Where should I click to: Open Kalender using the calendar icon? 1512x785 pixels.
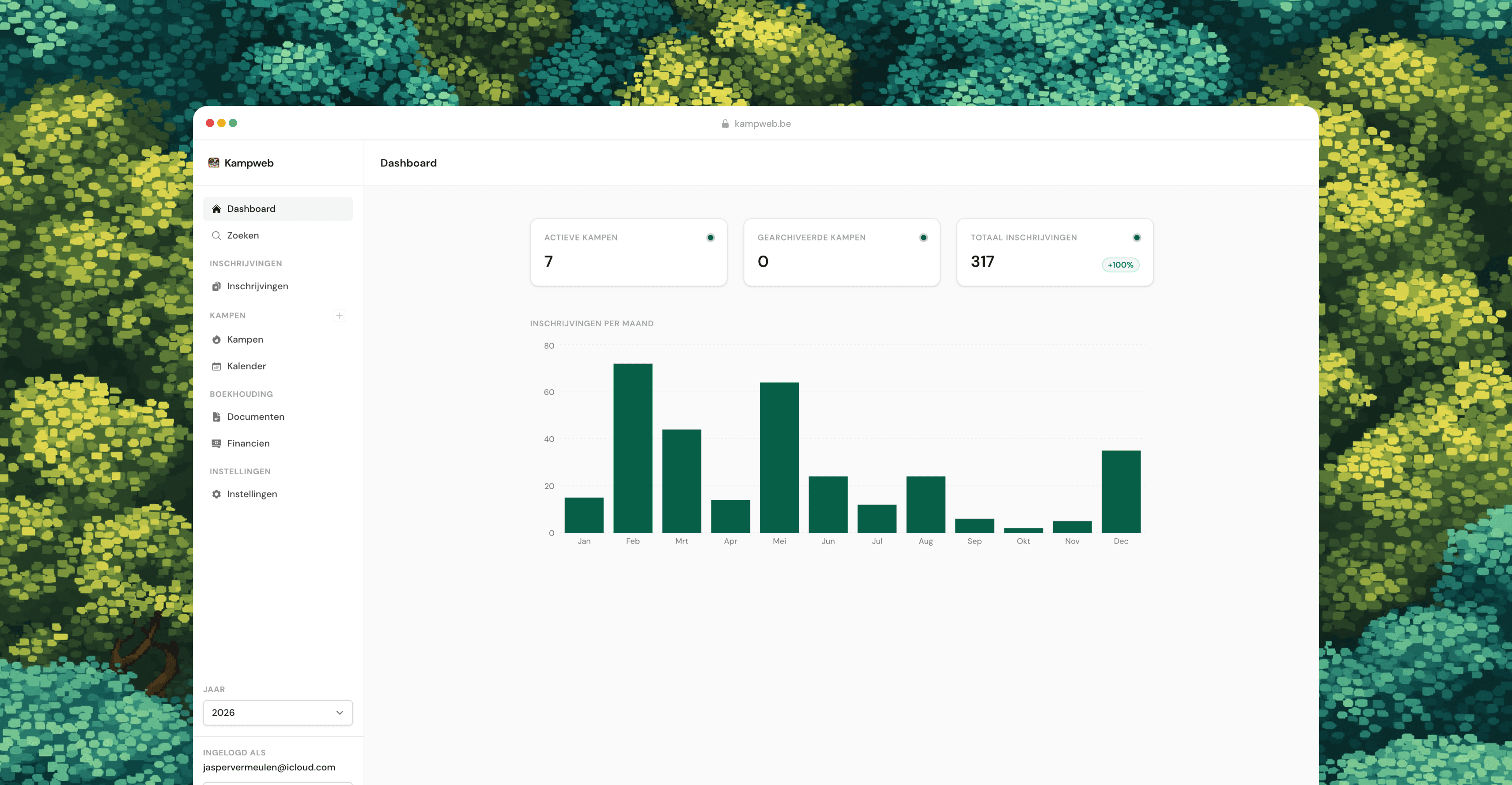click(216, 366)
